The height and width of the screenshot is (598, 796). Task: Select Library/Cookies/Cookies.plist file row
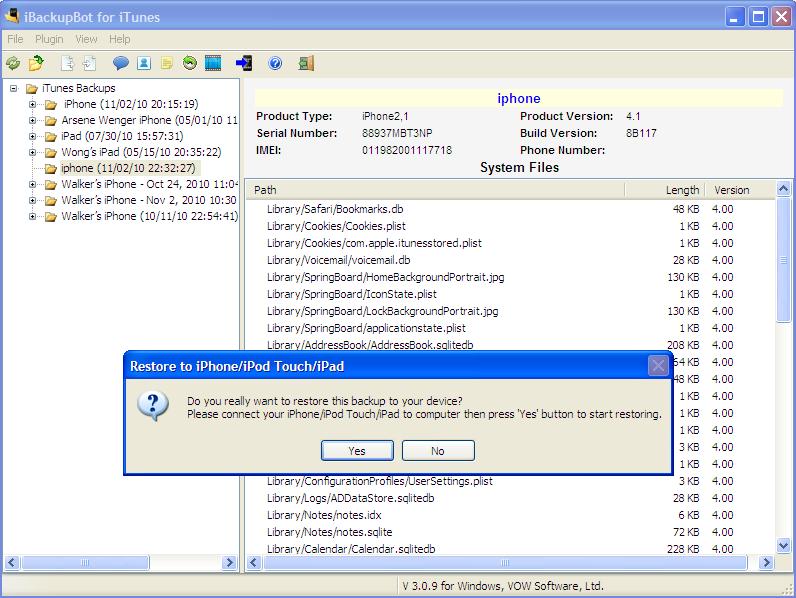510,226
